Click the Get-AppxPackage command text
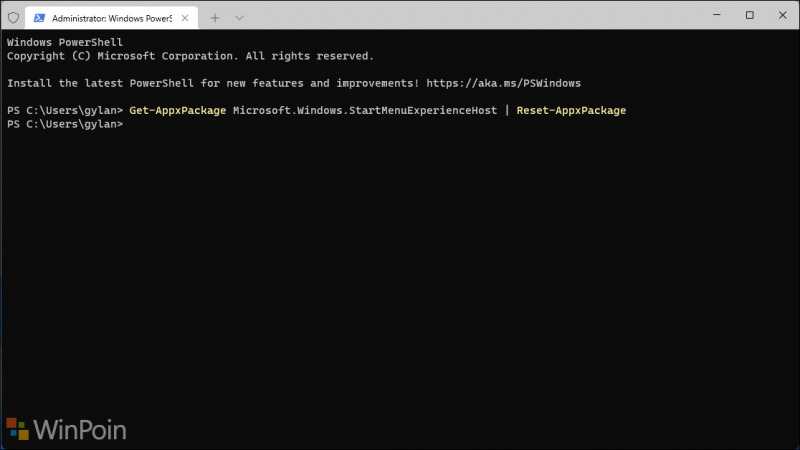 [x=178, y=111]
